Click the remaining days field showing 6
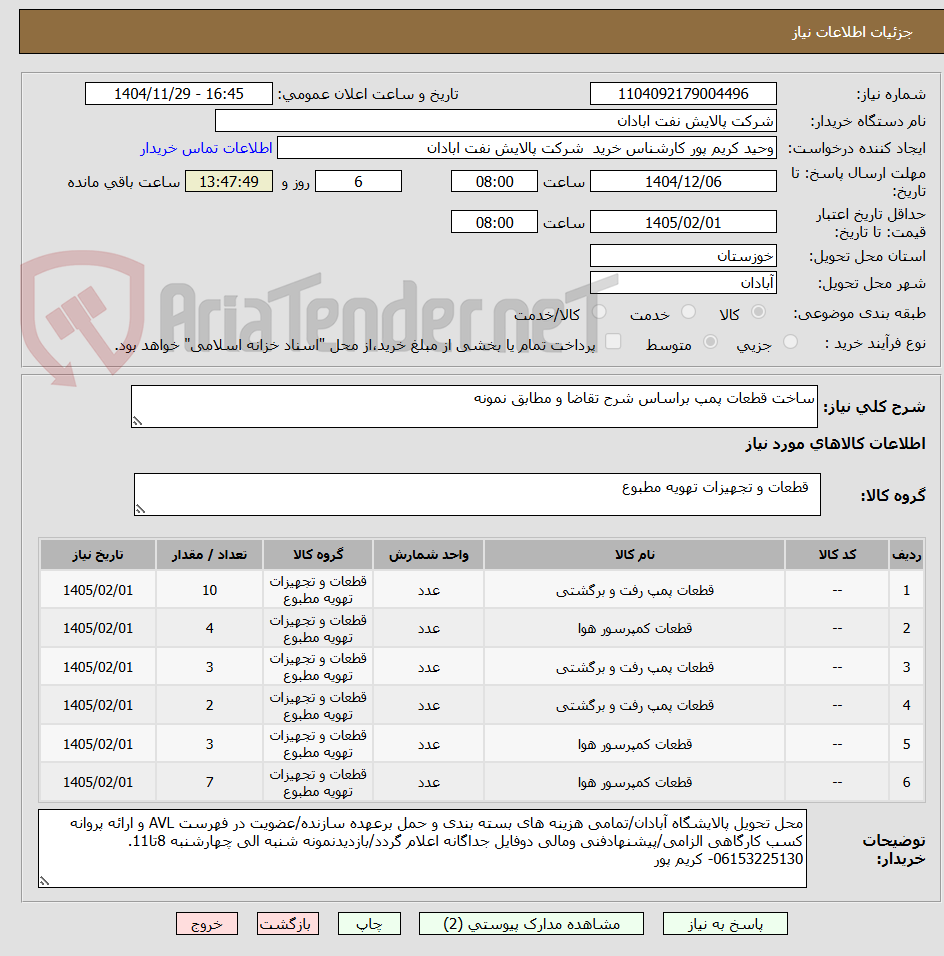The height and width of the screenshot is (956, 944). click(x=359, y=182)
